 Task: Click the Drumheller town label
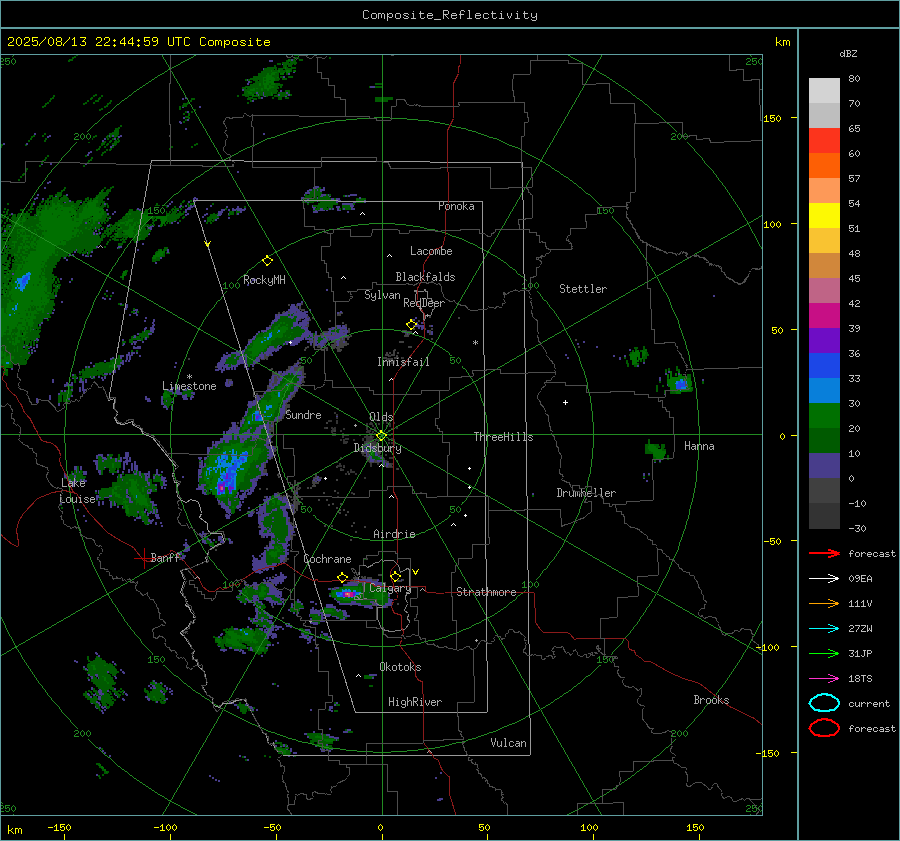586,493
